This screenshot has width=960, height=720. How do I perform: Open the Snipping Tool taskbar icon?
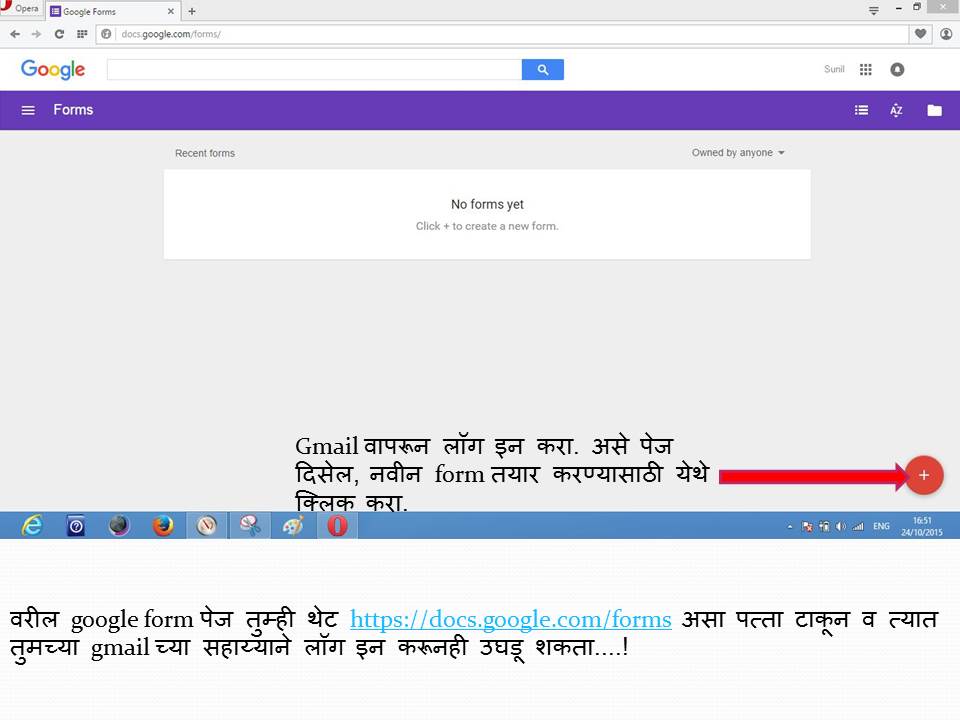tap(250, 525)
